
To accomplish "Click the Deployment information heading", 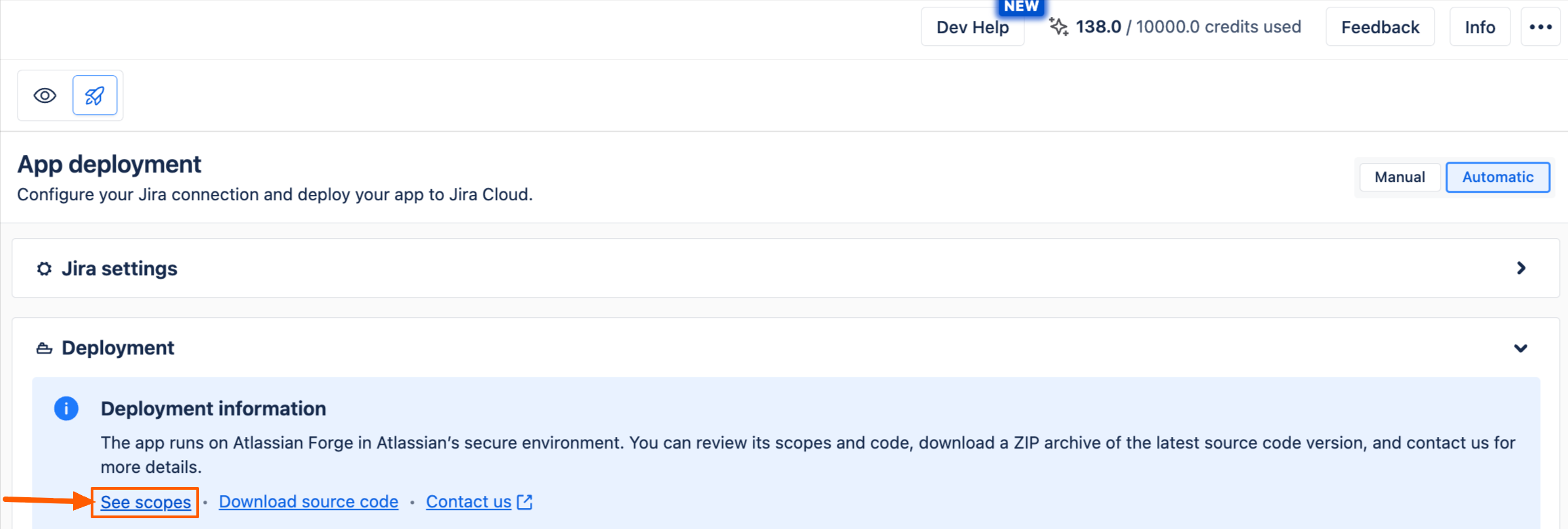I will [213, 409].
